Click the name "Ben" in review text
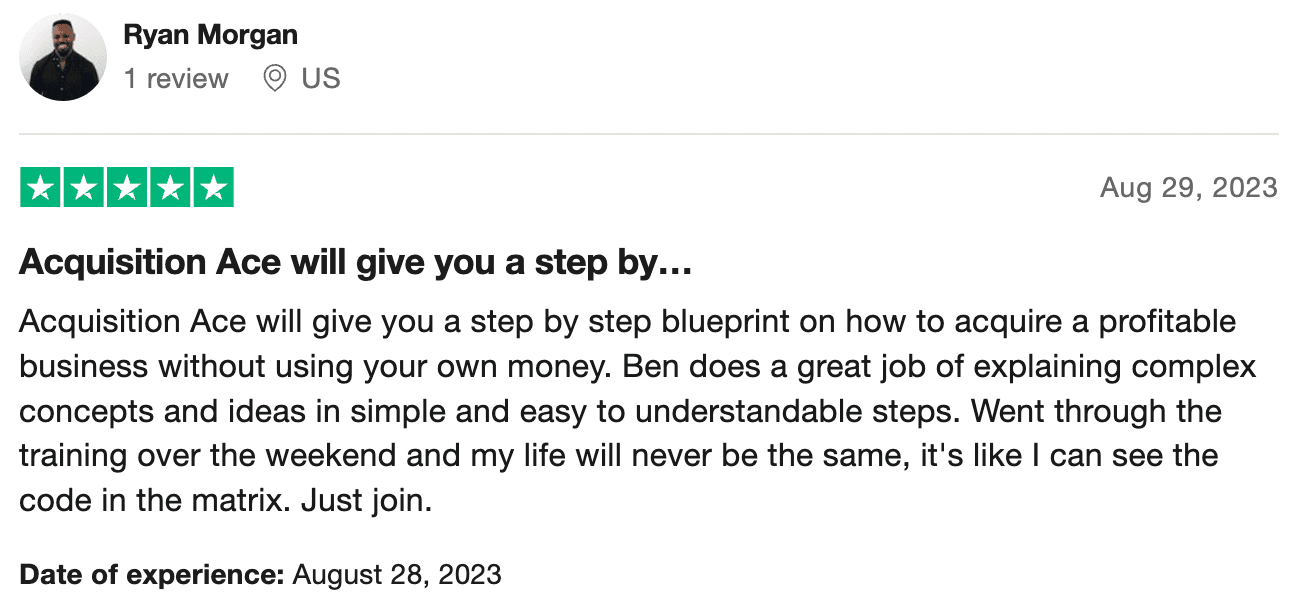This screenshot has width=1290, height=598. click(x=646, y=366)
